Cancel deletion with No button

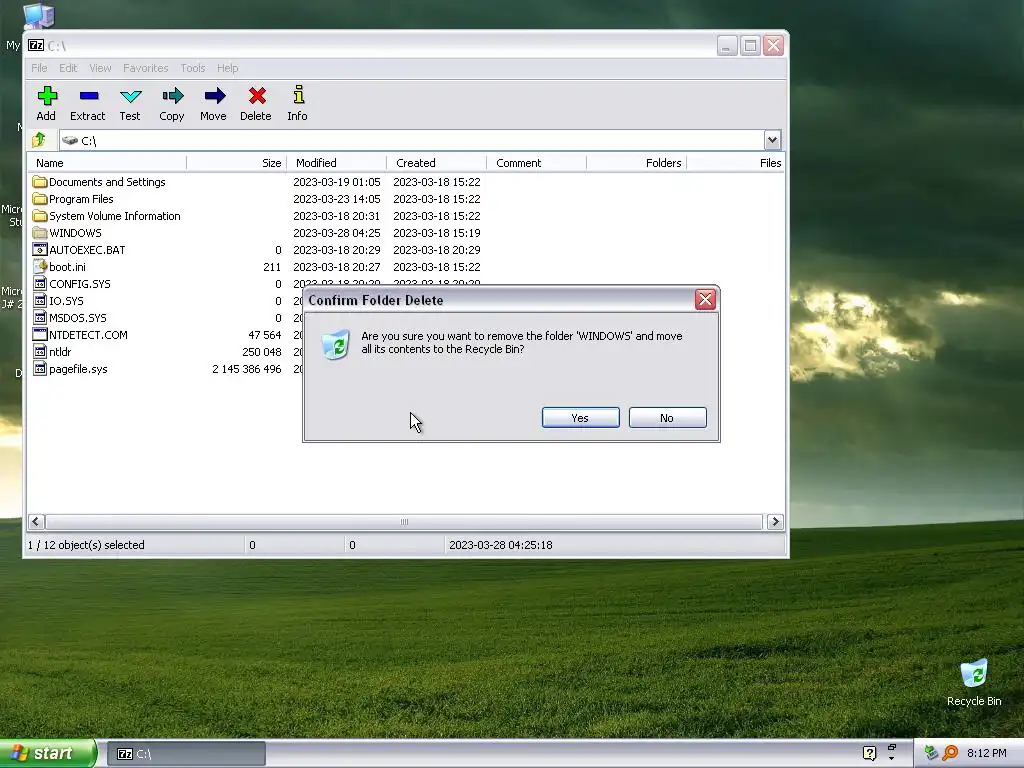667,418
